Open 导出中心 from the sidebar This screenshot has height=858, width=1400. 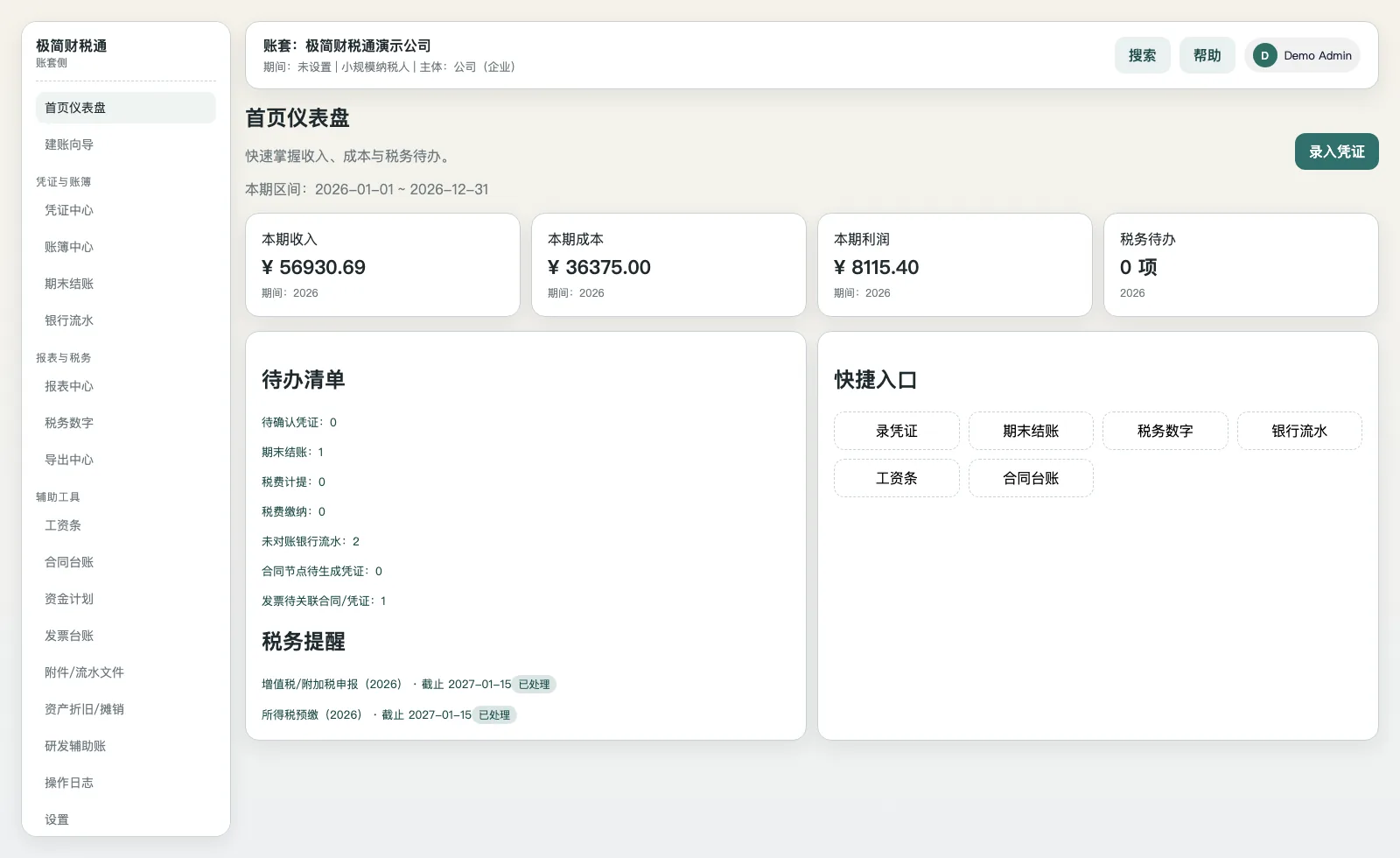pos(69,460)
